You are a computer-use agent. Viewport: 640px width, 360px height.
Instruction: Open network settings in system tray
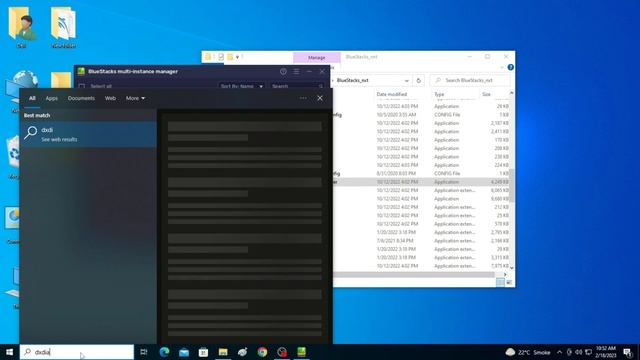[x=588, y=352]
